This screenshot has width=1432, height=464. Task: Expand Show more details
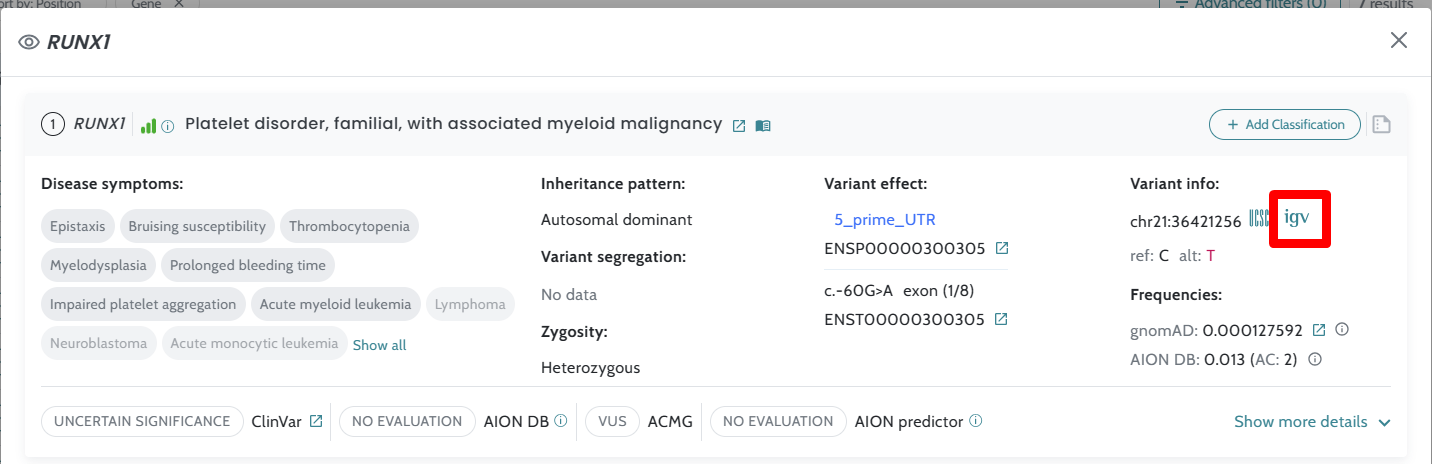pos(1312,422)
